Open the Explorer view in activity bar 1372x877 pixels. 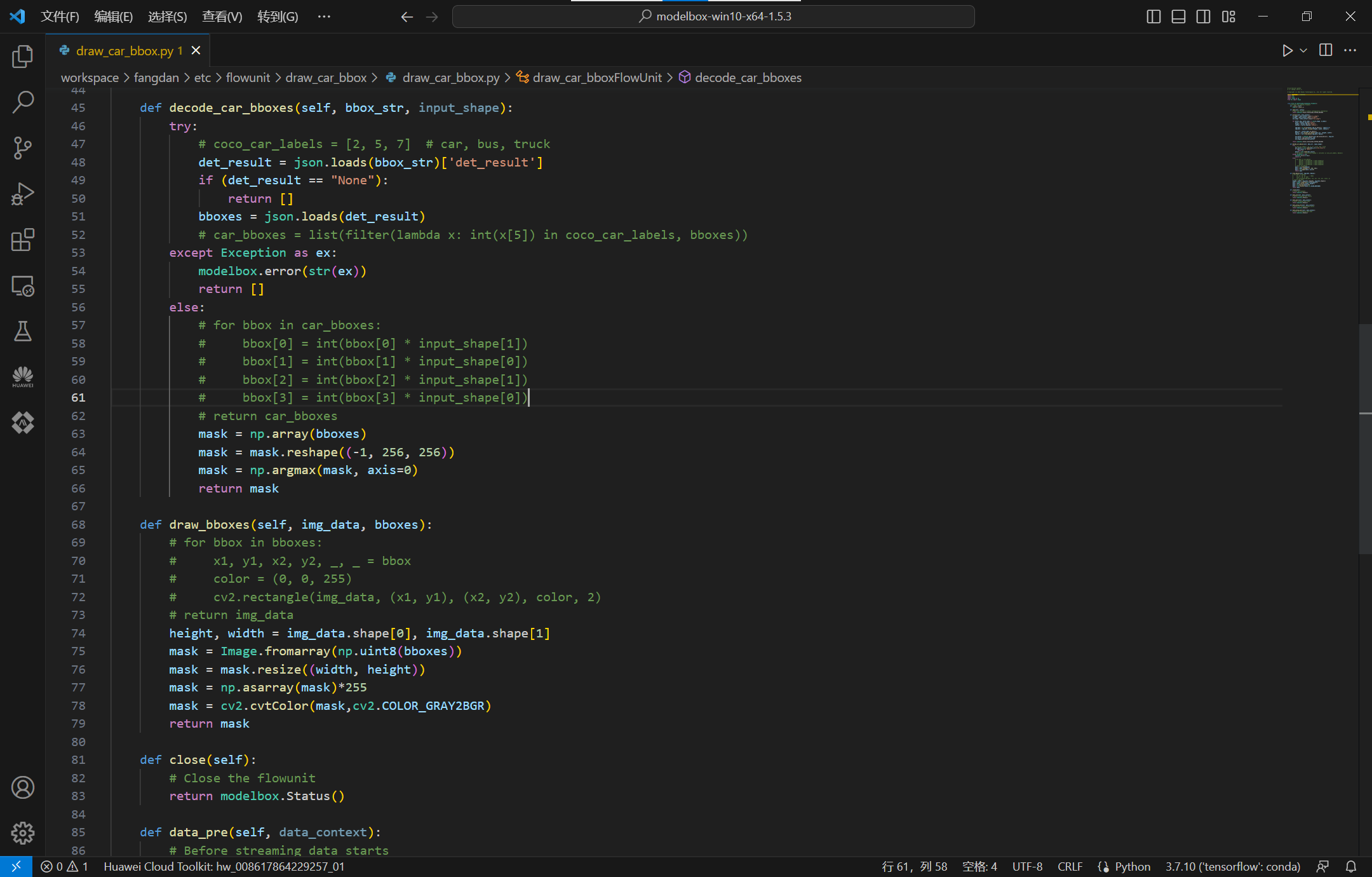point(23,57)
